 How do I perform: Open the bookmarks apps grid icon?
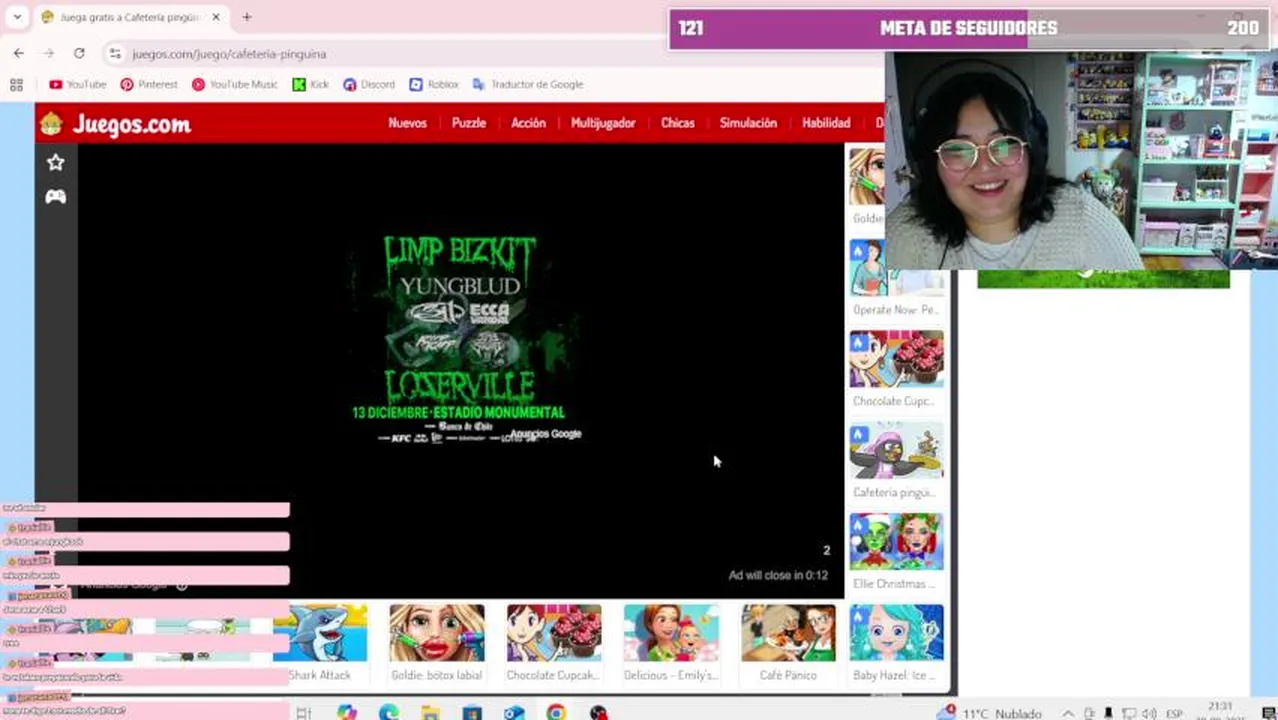16,85
